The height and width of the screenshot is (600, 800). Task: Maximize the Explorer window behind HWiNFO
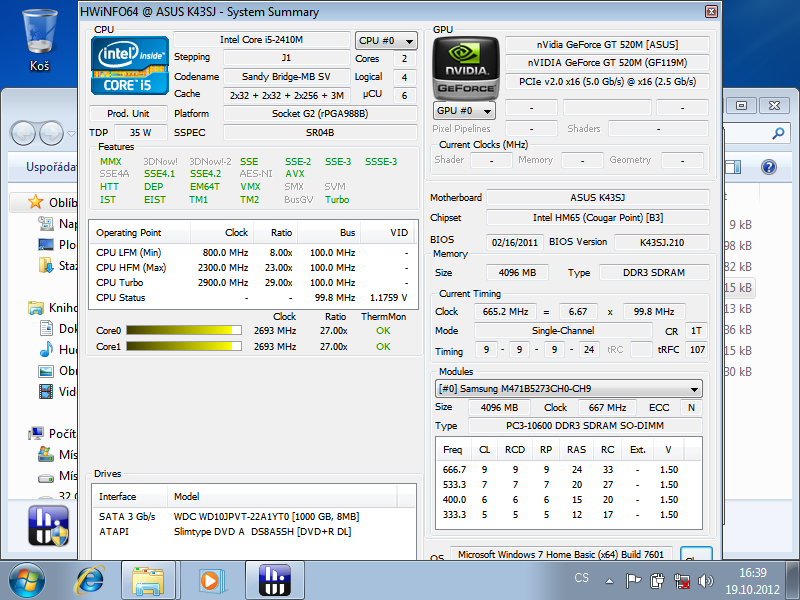(741, 105)
